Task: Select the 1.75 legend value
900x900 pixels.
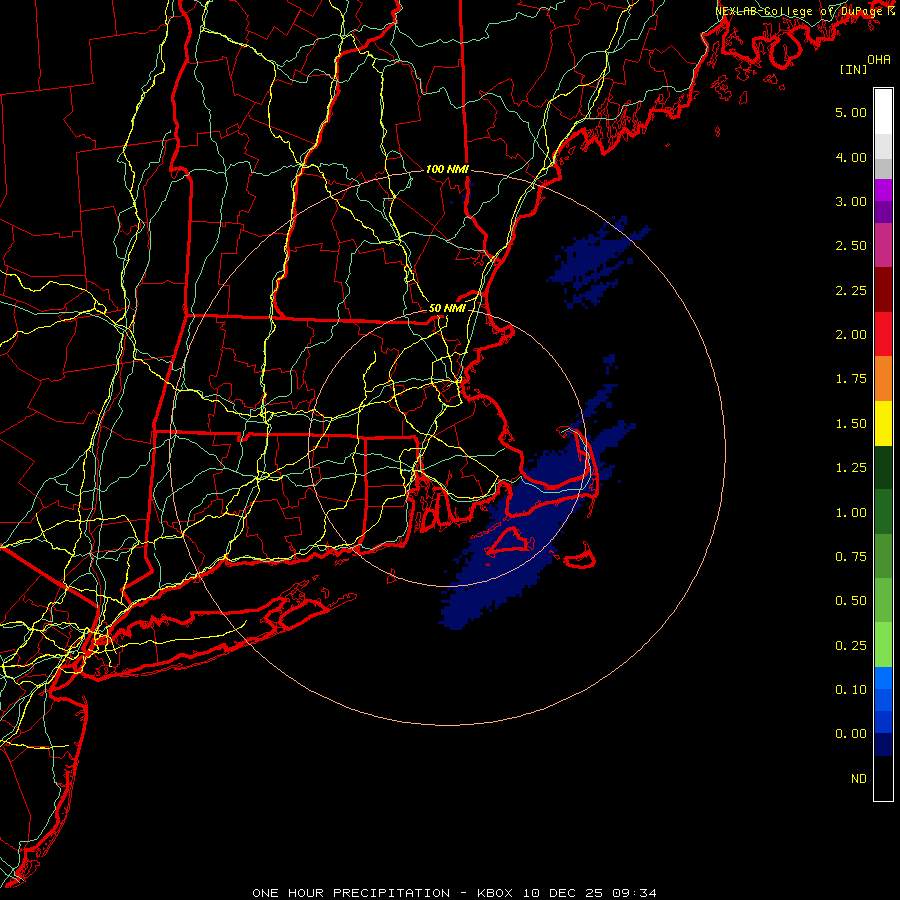Action: click(x=851, y=379)
